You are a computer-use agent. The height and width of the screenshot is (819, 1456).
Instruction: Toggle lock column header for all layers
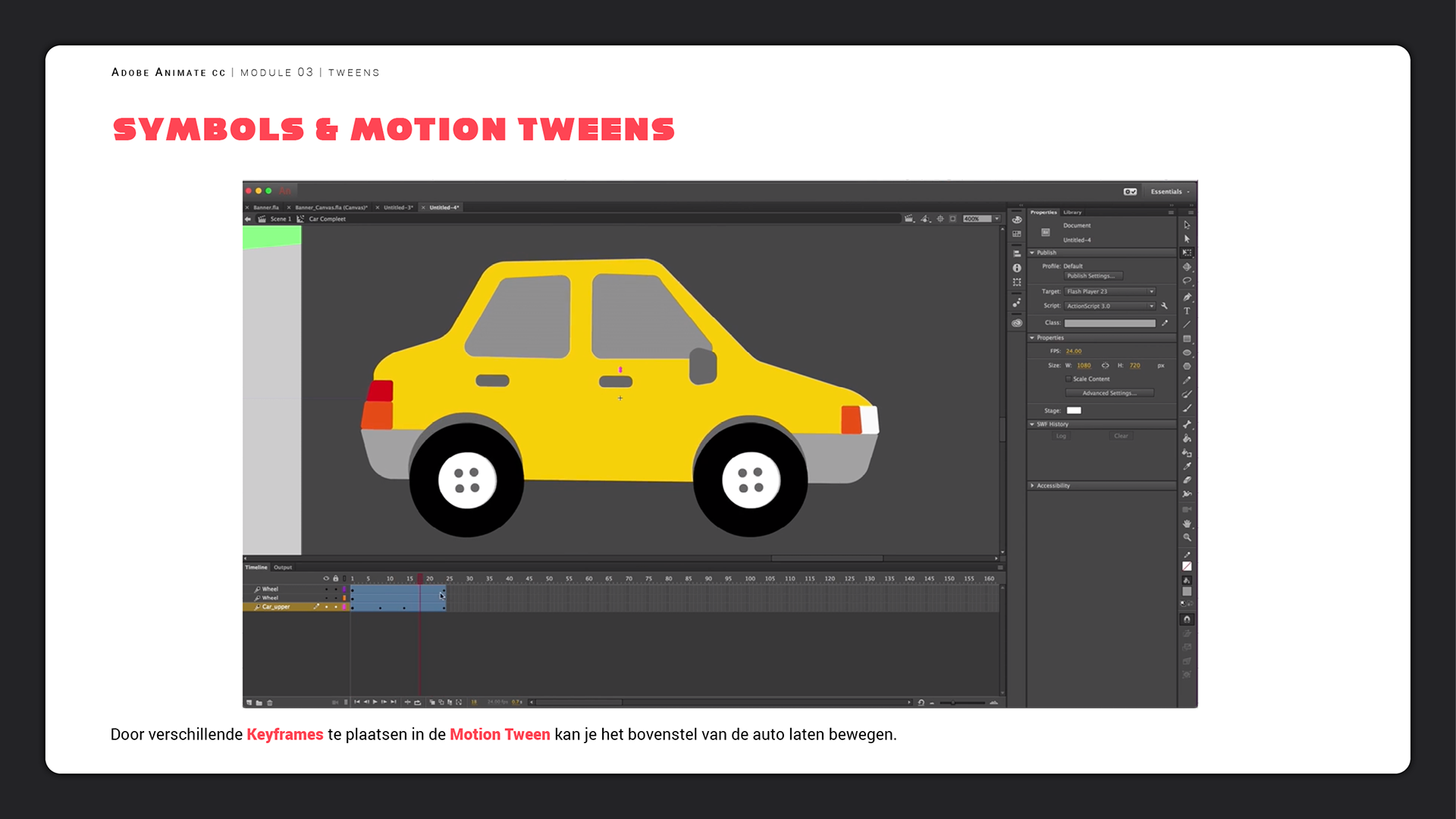[x=335, y=579]
